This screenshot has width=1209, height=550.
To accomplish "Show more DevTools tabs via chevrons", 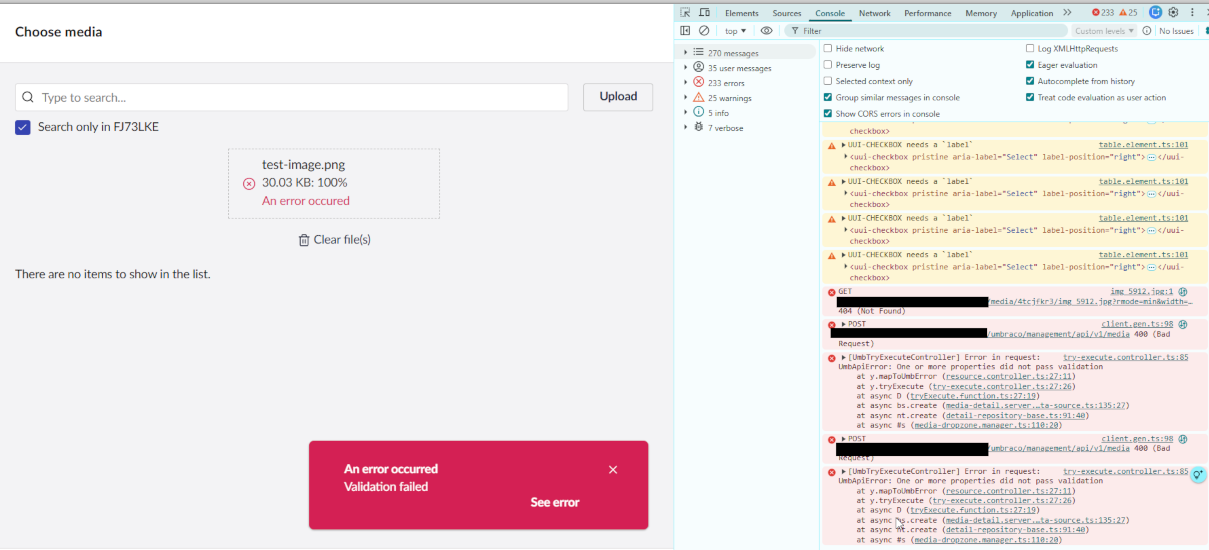I will [1067, 13].
